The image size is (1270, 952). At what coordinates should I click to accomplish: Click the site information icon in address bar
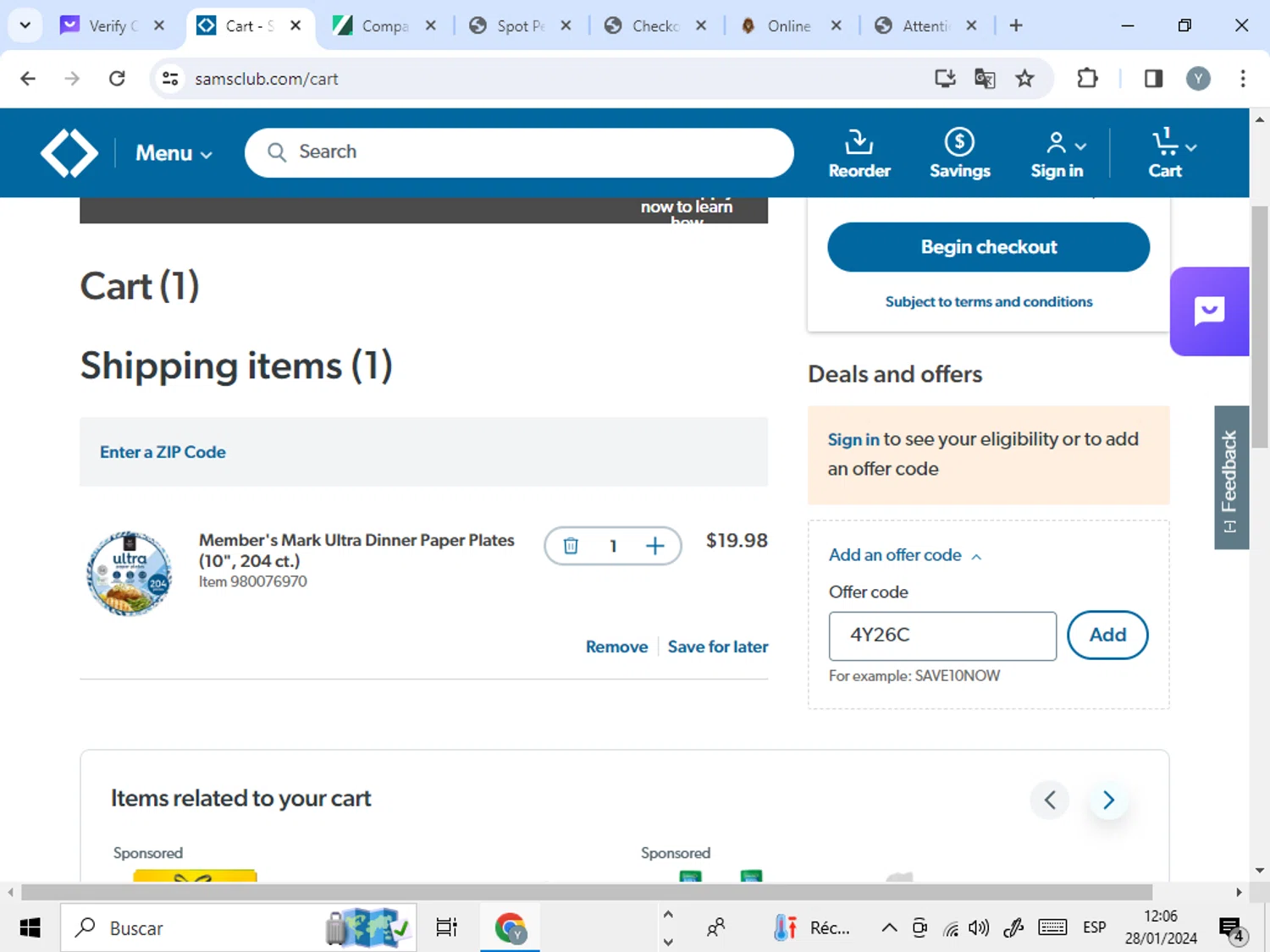point(170,79)
